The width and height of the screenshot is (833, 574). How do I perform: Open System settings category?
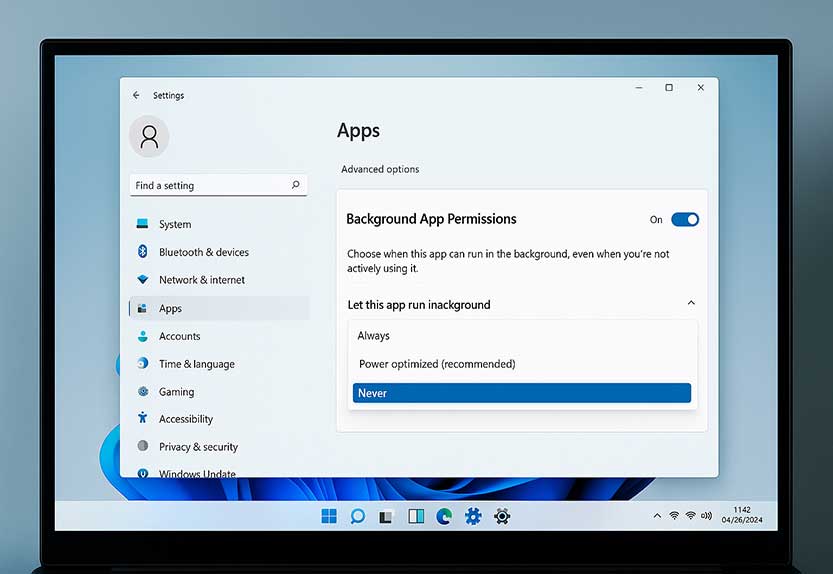tap(219, 224)
